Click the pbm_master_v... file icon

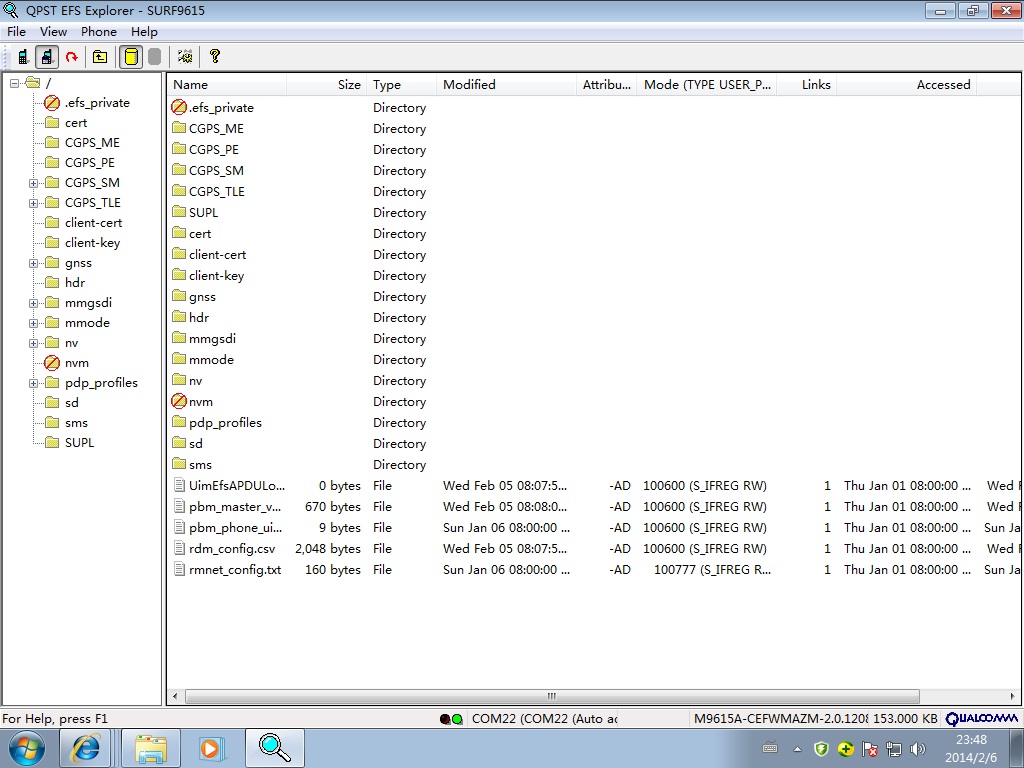(179, 506)
